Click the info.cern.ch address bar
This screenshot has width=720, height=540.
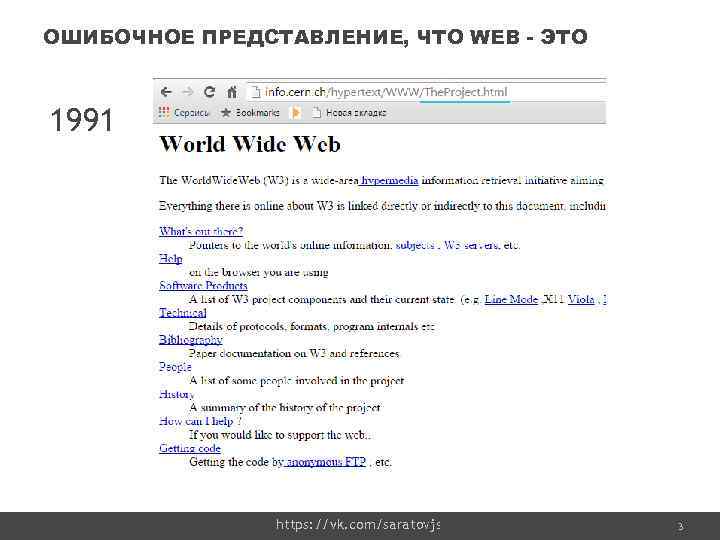427,92
